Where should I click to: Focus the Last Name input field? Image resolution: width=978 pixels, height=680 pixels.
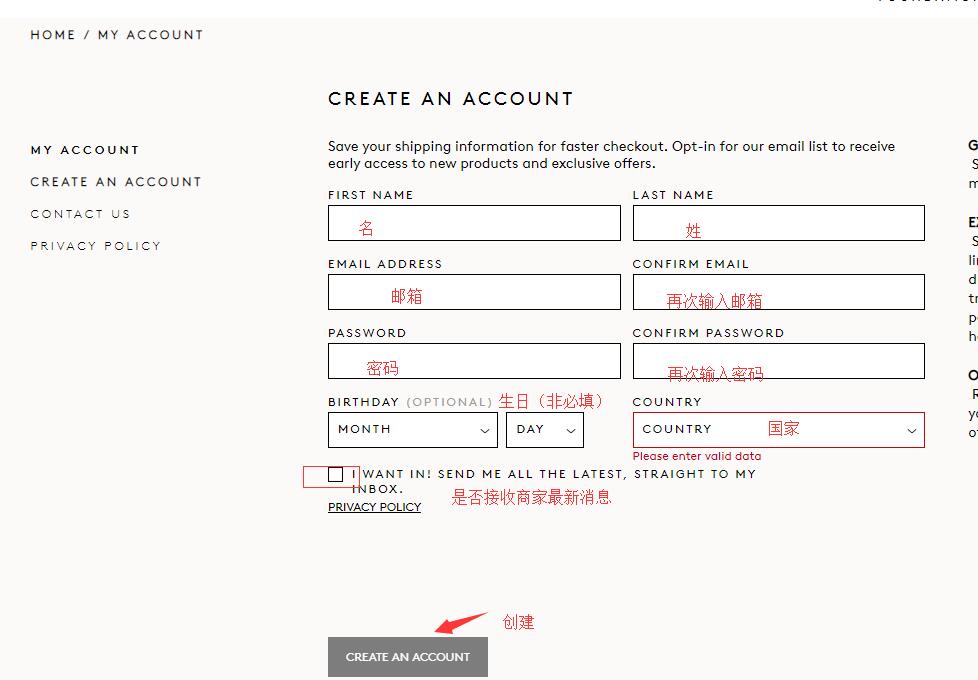[778, 223]
